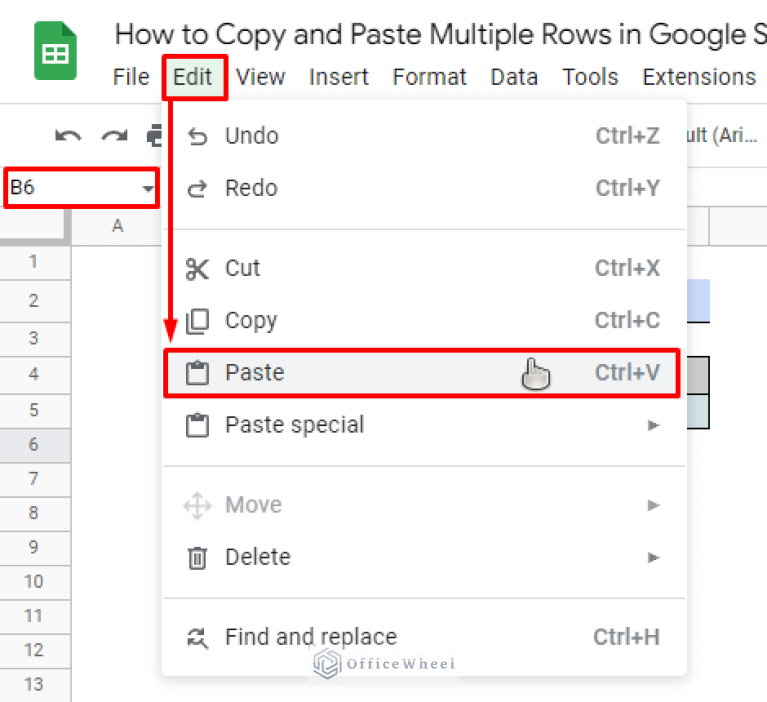Click the scissors Cut icon

197,269
